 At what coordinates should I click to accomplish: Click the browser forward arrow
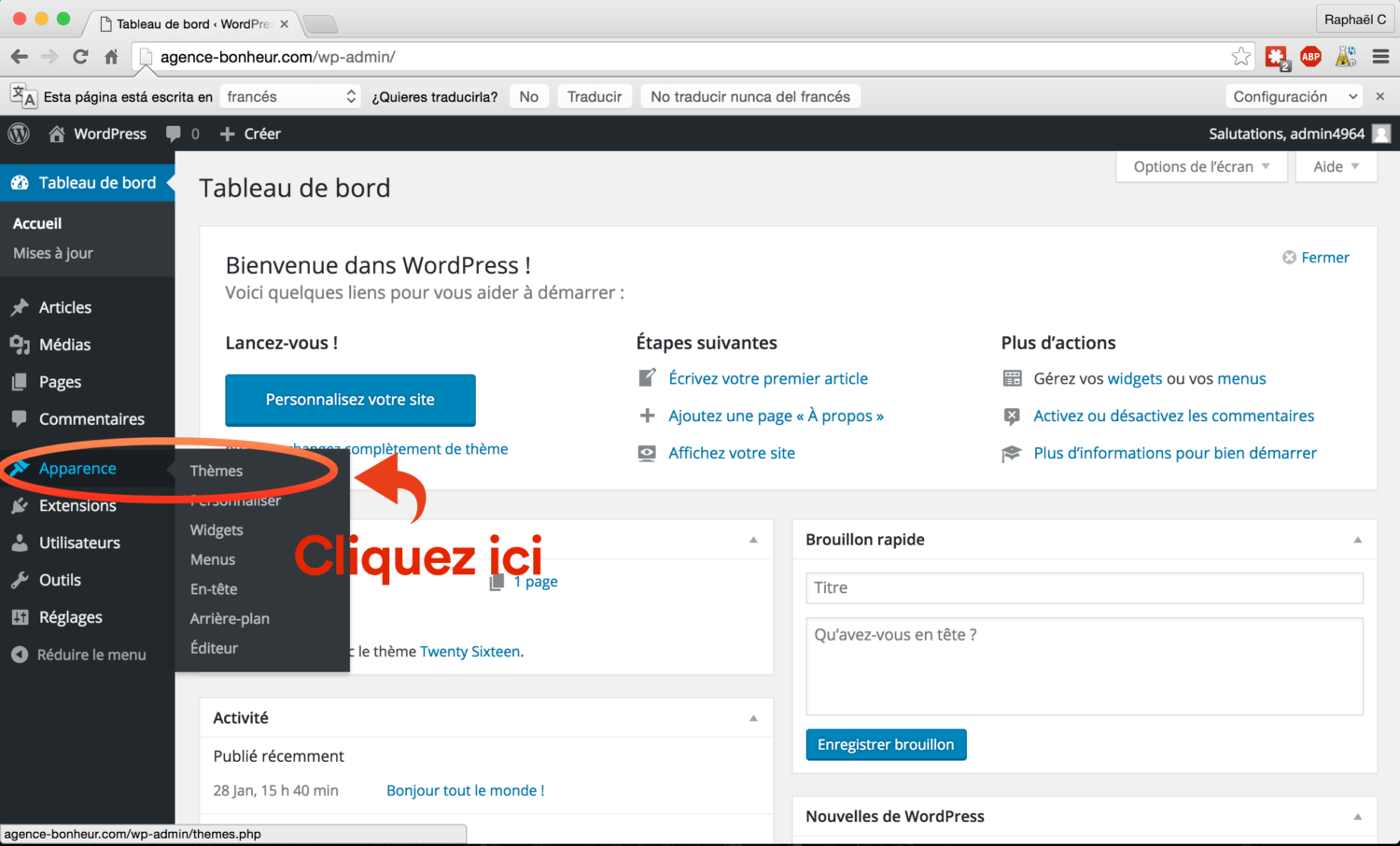tap(49, 57)
